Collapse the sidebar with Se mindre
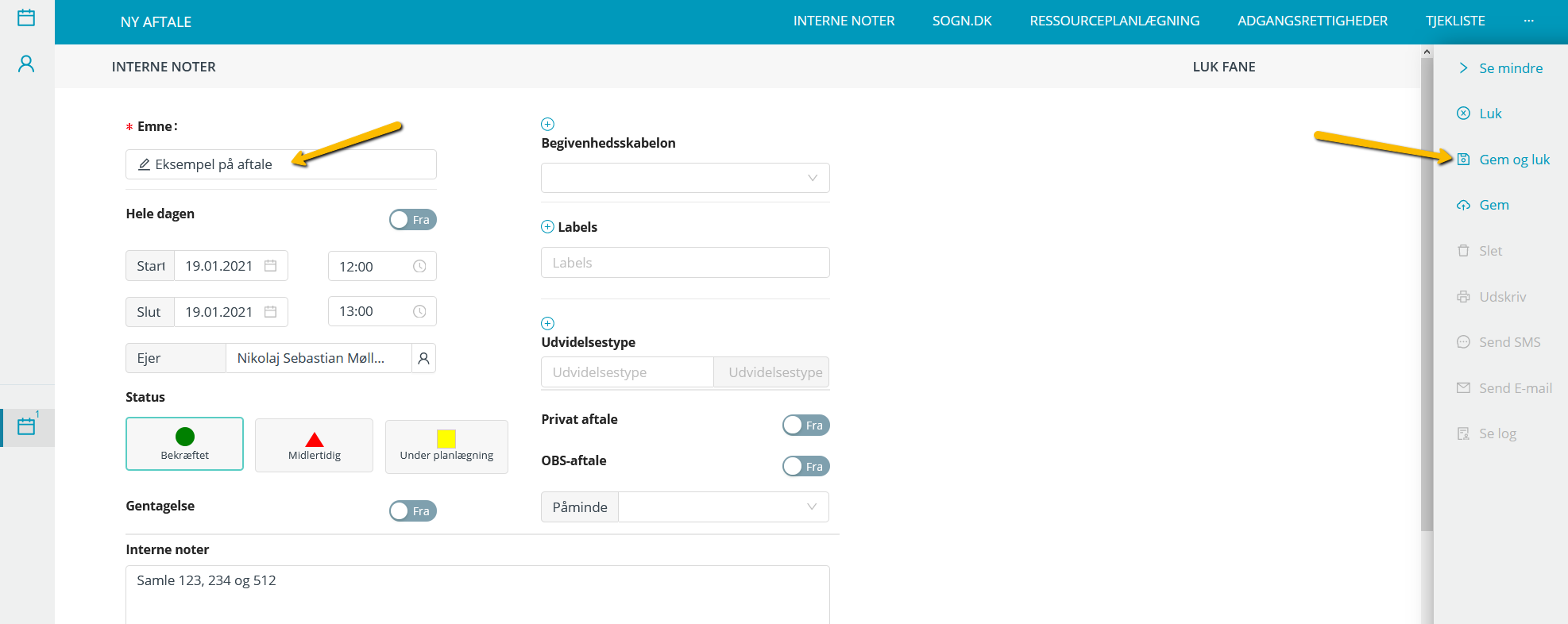Image resolution: width=1568 pixels, height=624 pixels. click(x=1500, y=68)
